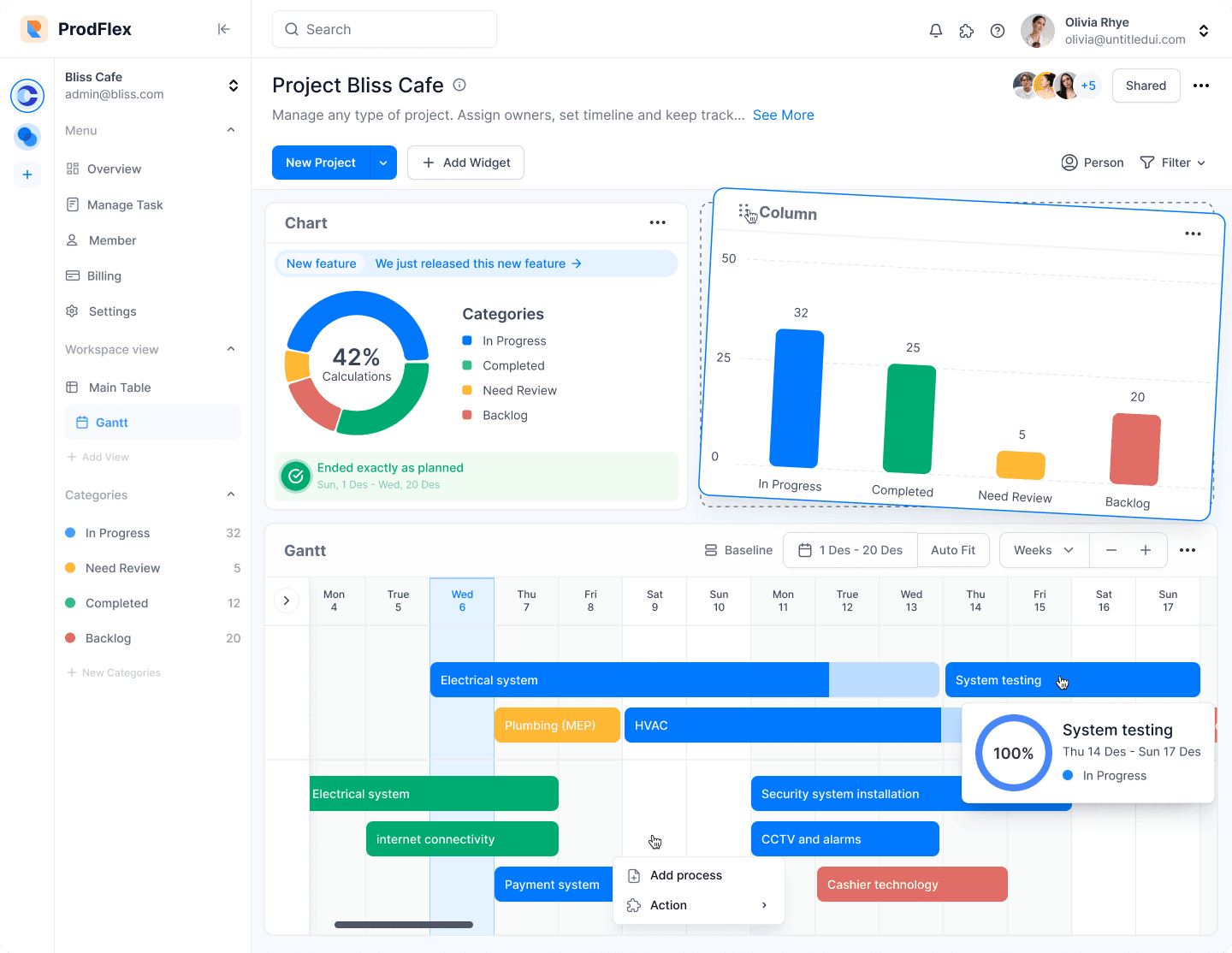Screen dimensions: 1232x953
Task: Click the Gantt horizontal scrollbar
Action: (404, 925)
